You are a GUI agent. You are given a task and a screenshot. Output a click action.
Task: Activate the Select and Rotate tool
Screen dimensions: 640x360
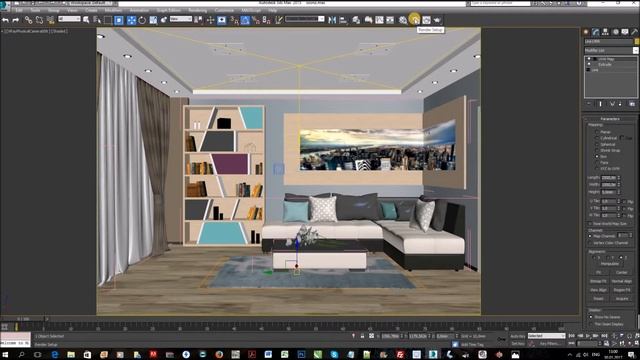(142, 20)
